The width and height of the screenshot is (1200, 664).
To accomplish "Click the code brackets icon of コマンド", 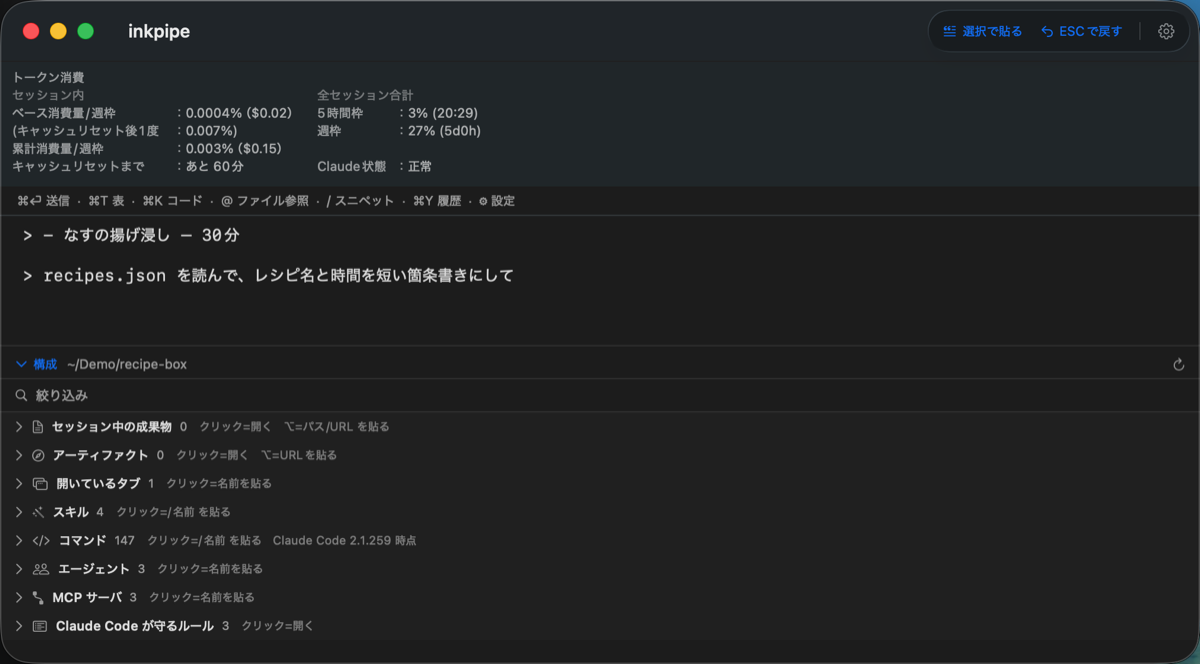I will tap(41, 540).
